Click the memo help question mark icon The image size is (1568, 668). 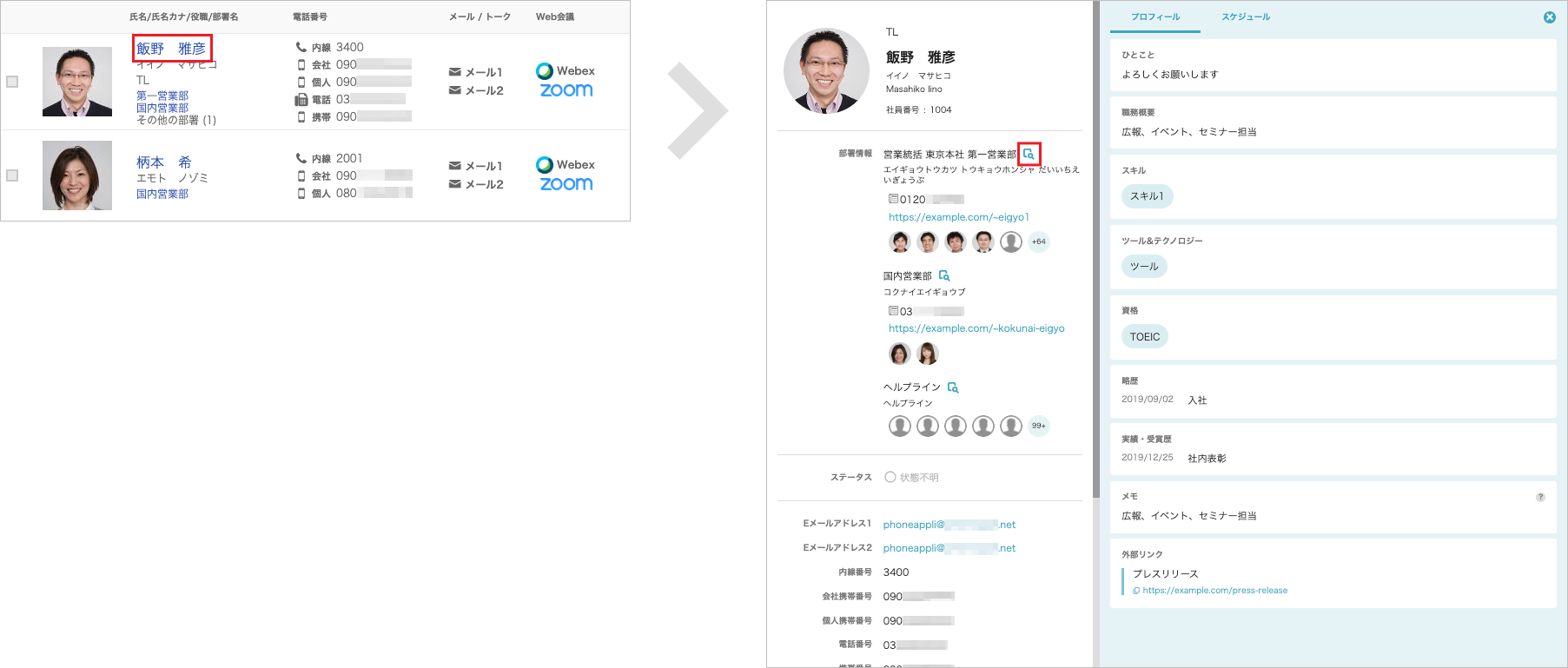pos(1540,498)
